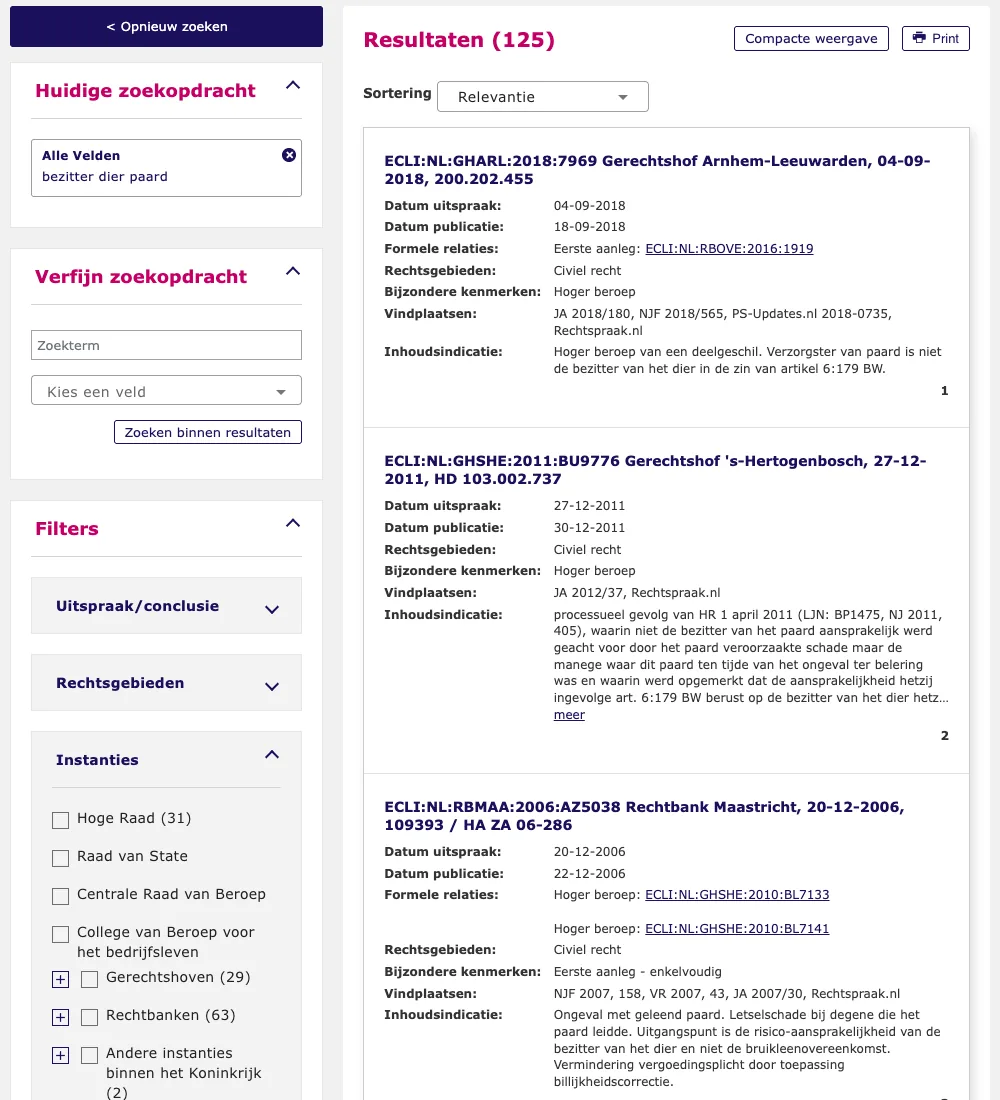Click date '04-09-2018' Datum uitspraak
This screenshot has width=1000, height=1100.
[x=589, y=206]
